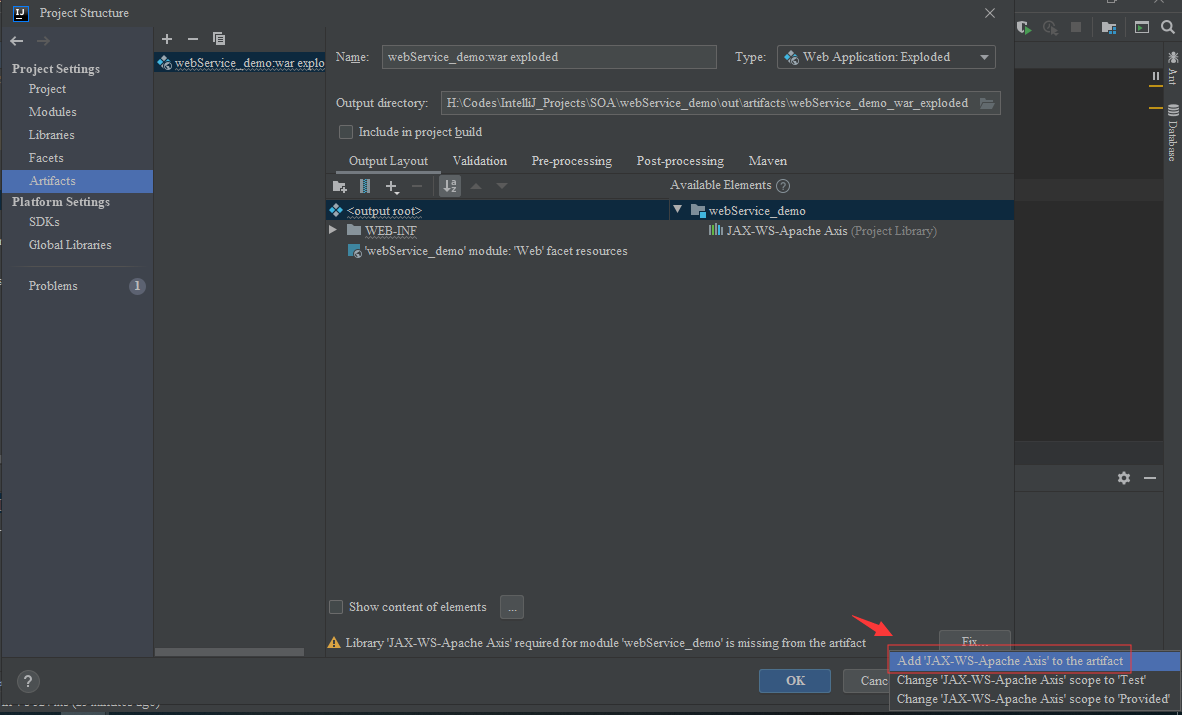1182x715 pixels.
Task: Click the back navigation arrow
Action: [17, 41]
